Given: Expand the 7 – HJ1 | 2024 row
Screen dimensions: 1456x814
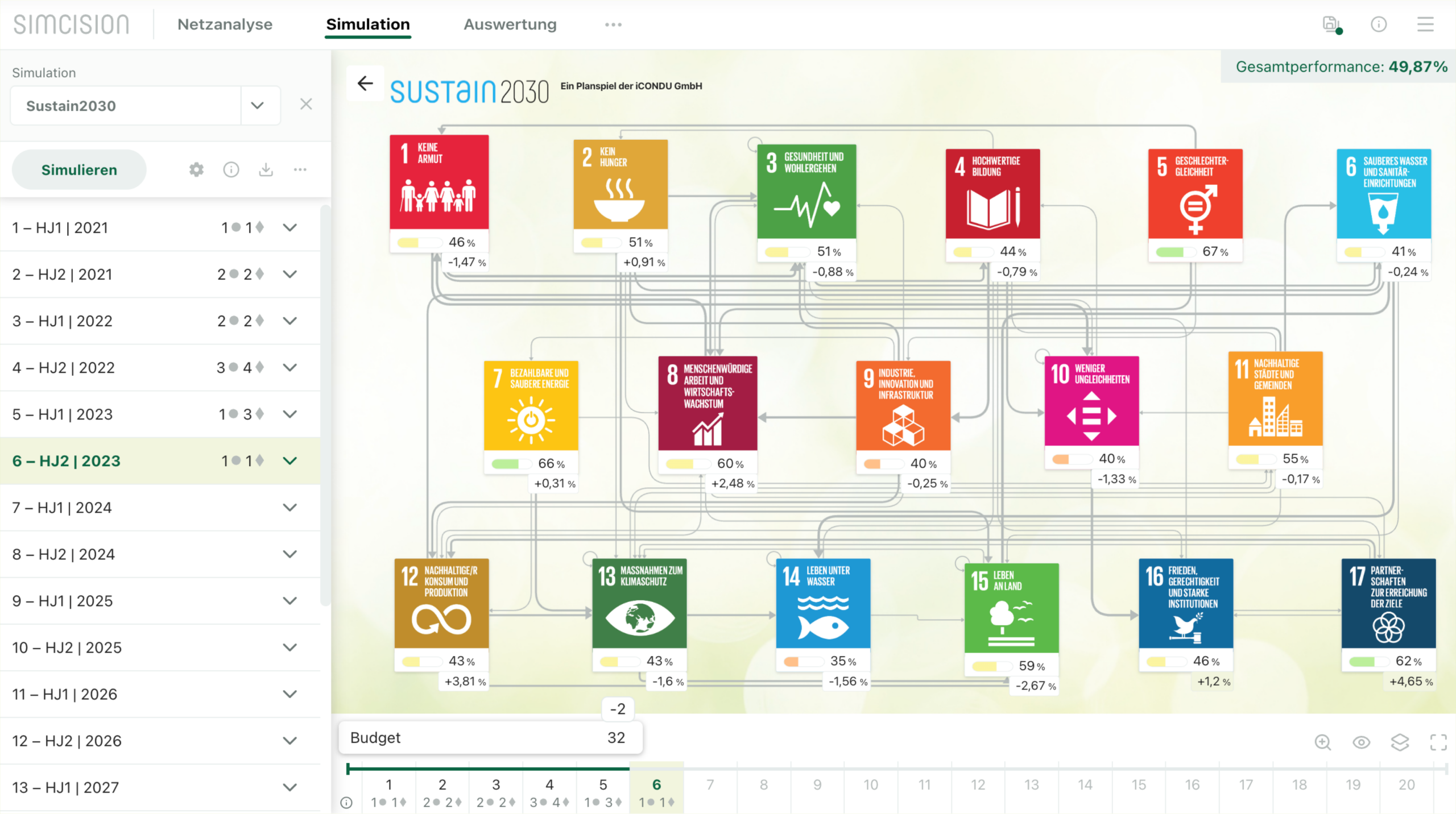Looking at the screenshot, I should click(290, 508).
